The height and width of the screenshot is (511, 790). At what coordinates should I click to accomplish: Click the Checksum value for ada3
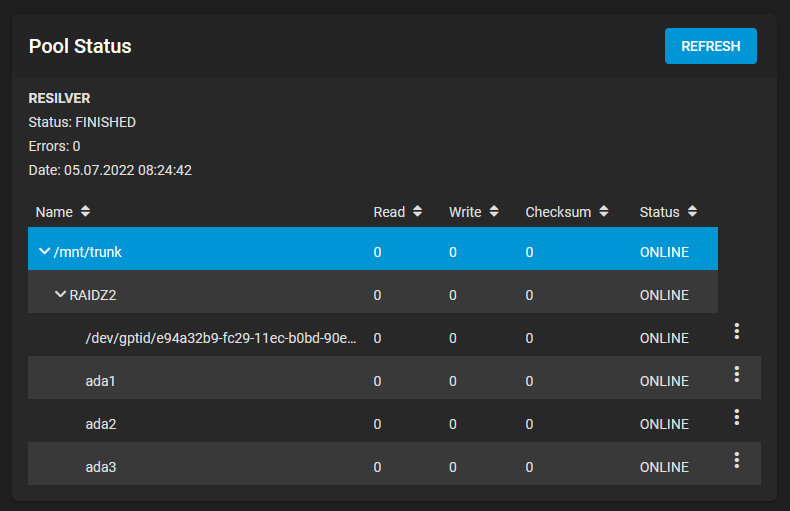[530, 467]
